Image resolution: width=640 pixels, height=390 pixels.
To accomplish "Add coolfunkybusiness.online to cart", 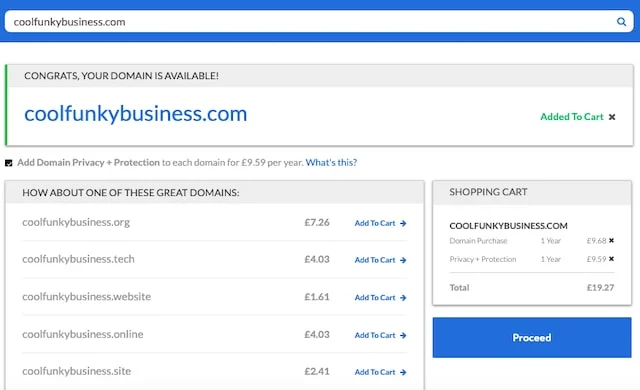I will (x=380, y=335).
